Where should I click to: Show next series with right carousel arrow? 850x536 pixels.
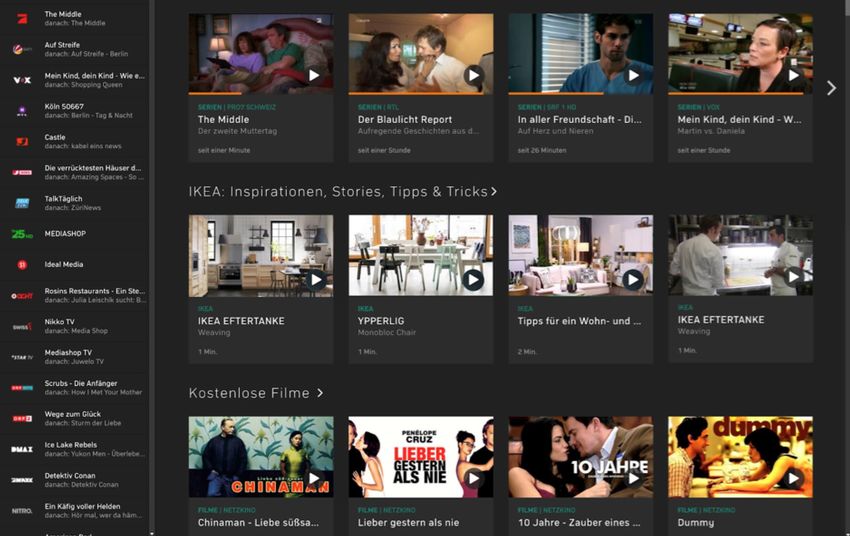coord(832,88)
